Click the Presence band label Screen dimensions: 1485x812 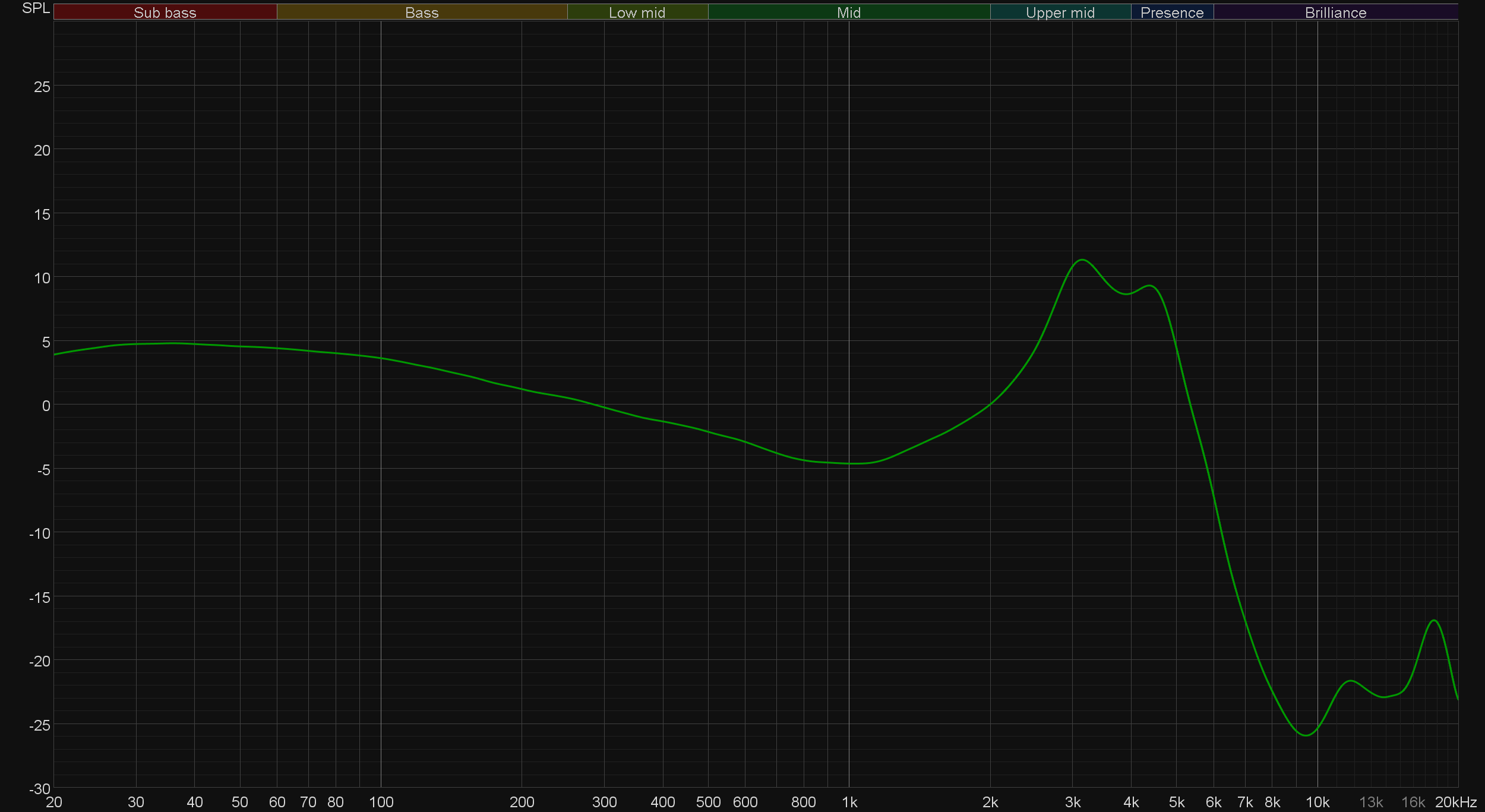click(x=1171, y=12)
